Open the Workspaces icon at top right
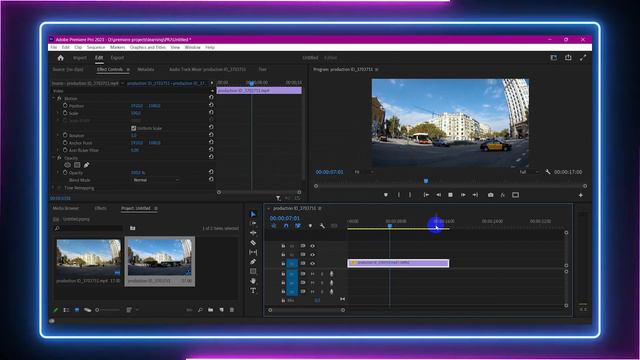This screenshot has height=360, width=640. click(x=553, y=58)
